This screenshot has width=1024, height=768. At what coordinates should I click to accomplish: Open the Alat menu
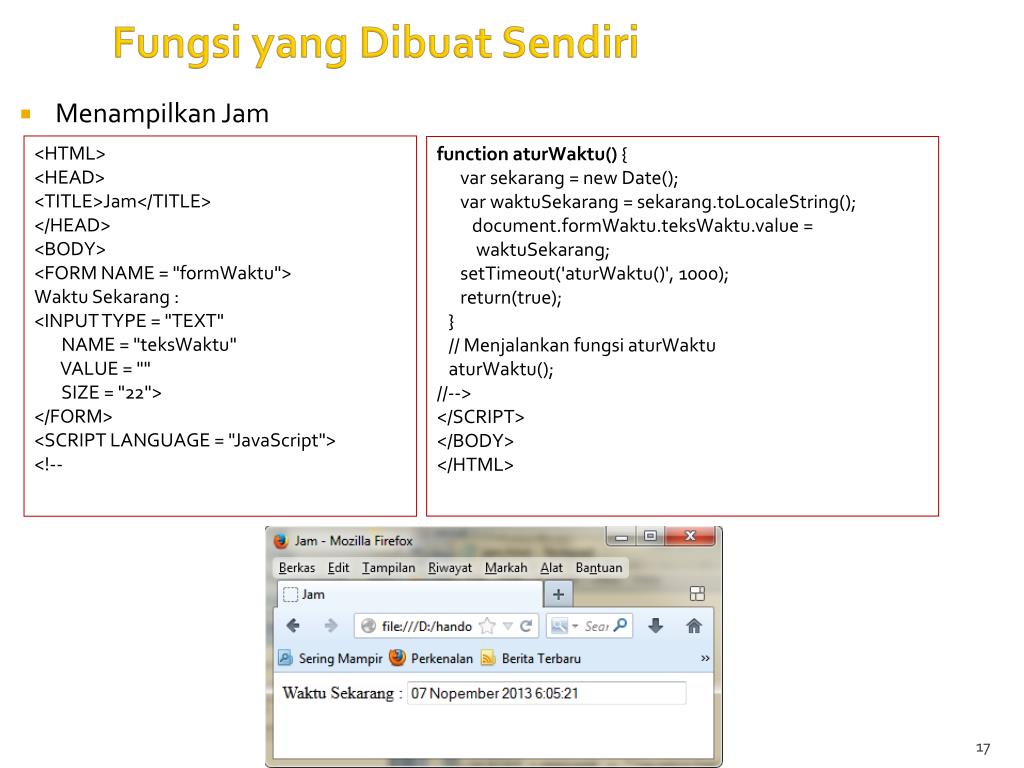point(551,568)
